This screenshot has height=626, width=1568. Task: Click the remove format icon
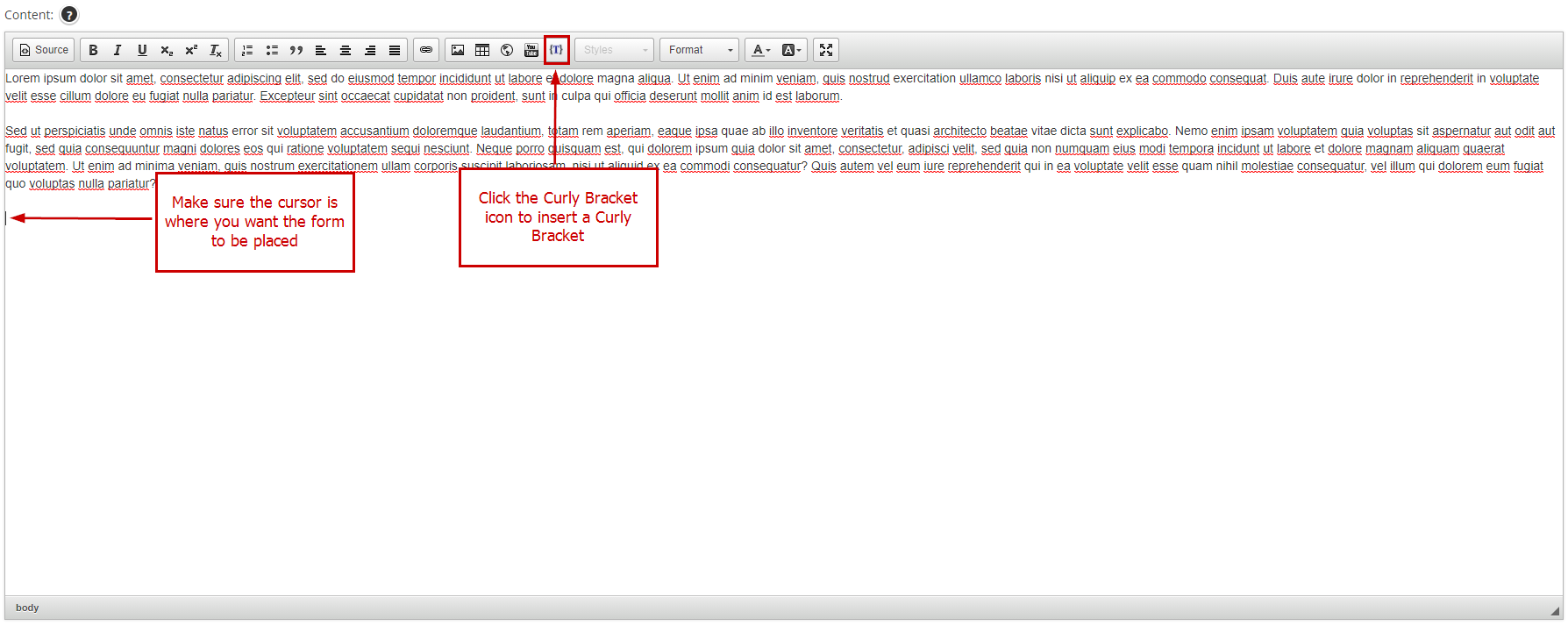click(x=216, y=50)
